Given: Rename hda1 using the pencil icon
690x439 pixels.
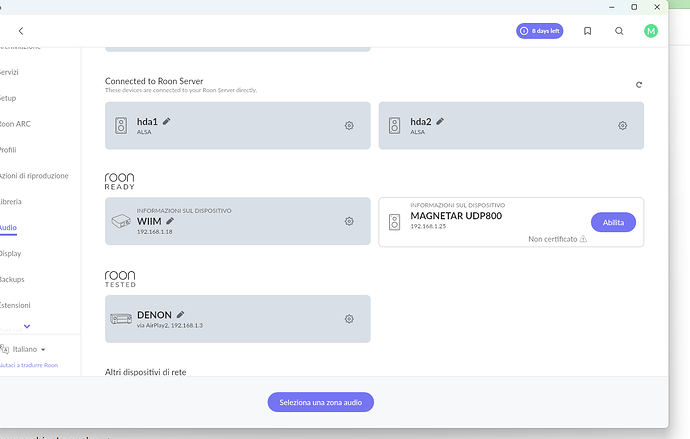Looking at the screenshot, I should [168, 120].
